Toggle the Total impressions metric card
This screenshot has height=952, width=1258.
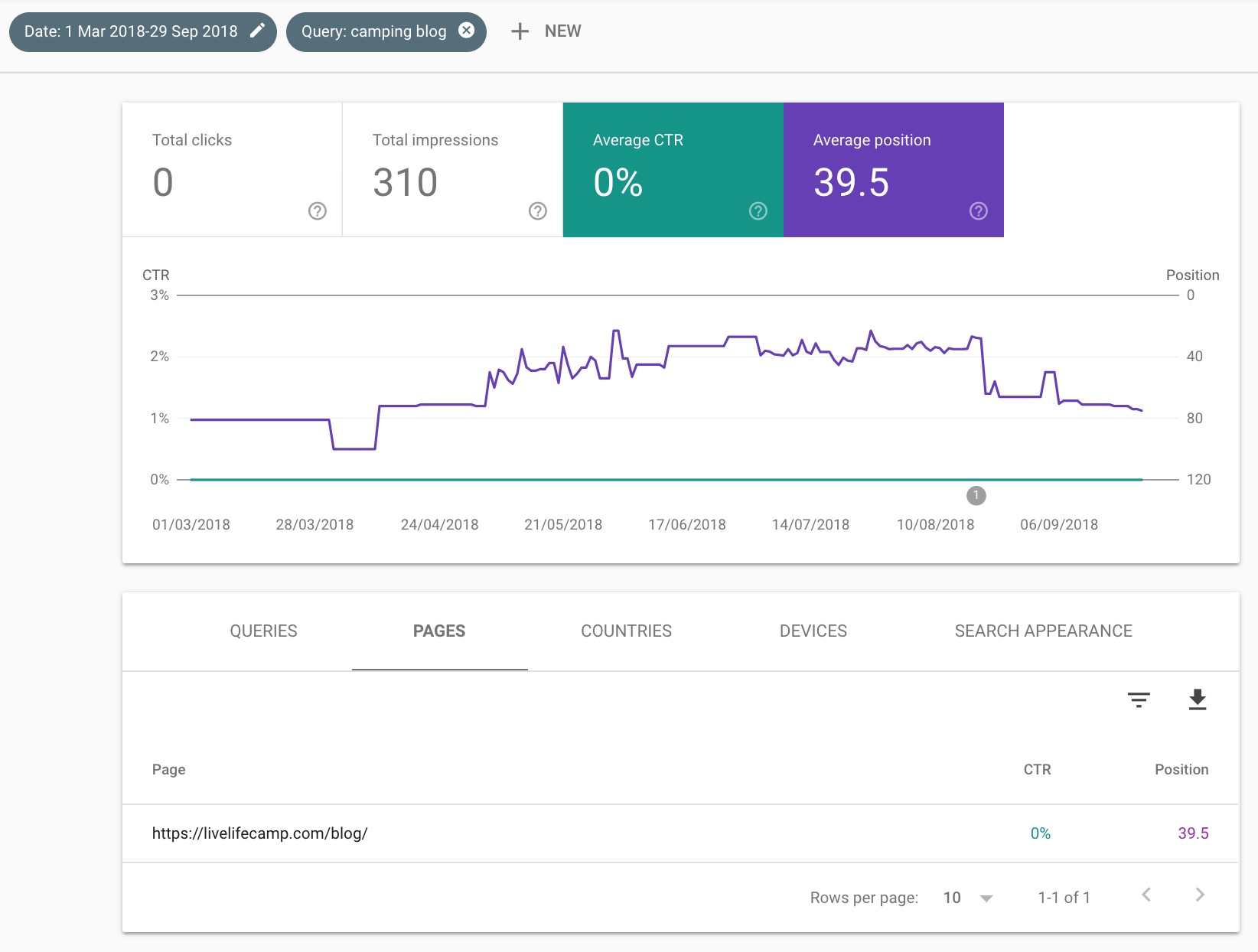pyautogui.click(x=451, y=161)
